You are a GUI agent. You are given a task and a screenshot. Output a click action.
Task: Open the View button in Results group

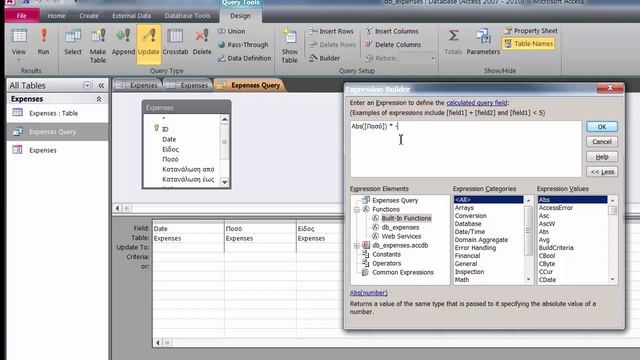18,44
